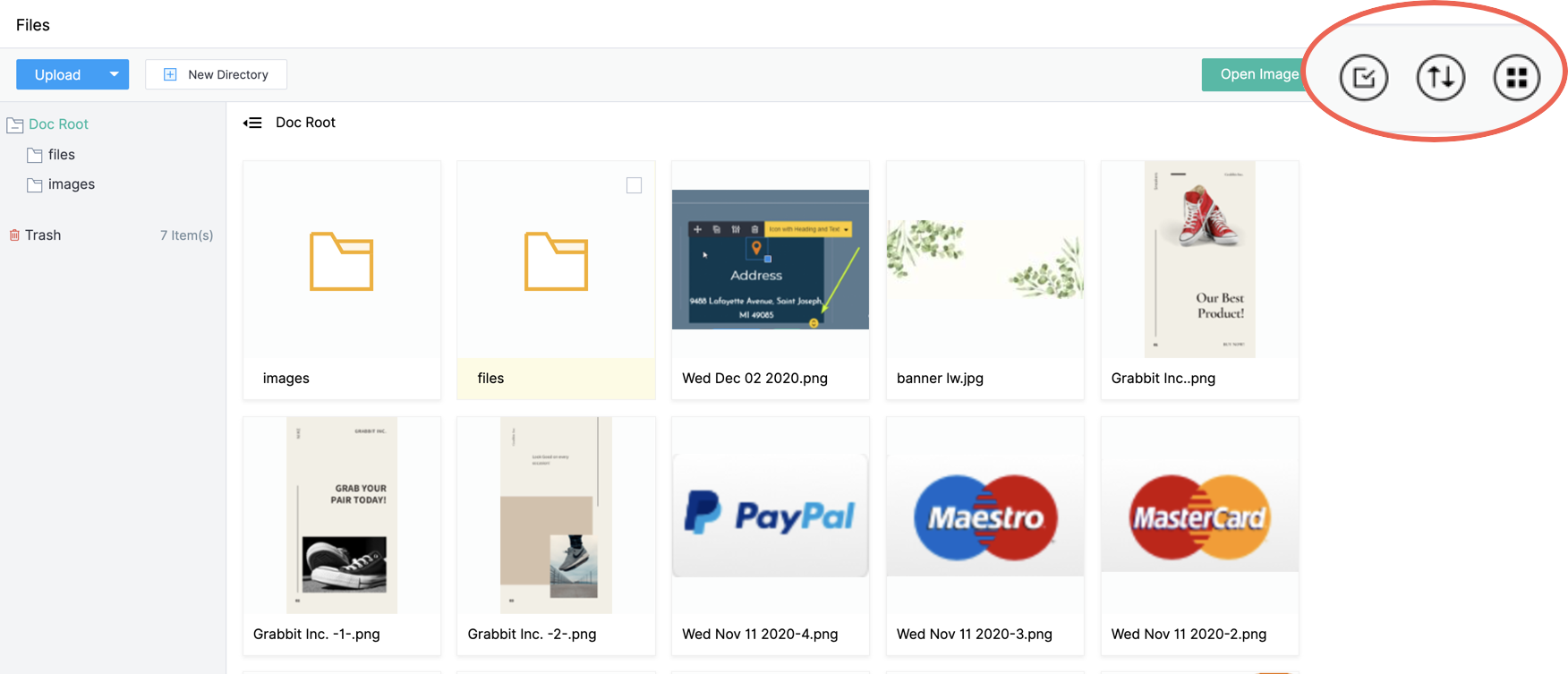Click the 'files' folder name label in grid
The image size is (1568, 674).
pos(490,379)
